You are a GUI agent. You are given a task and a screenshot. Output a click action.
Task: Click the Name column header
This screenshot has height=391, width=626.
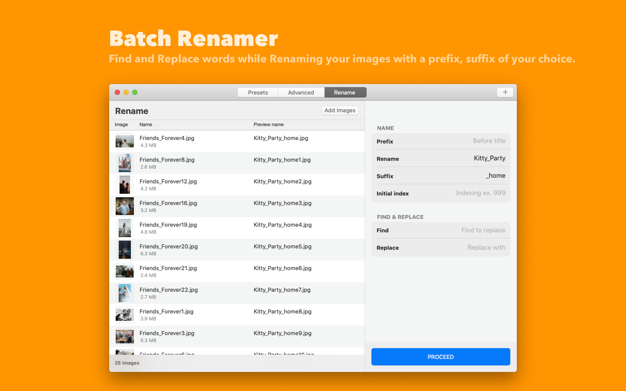click(x=146, y=125)
